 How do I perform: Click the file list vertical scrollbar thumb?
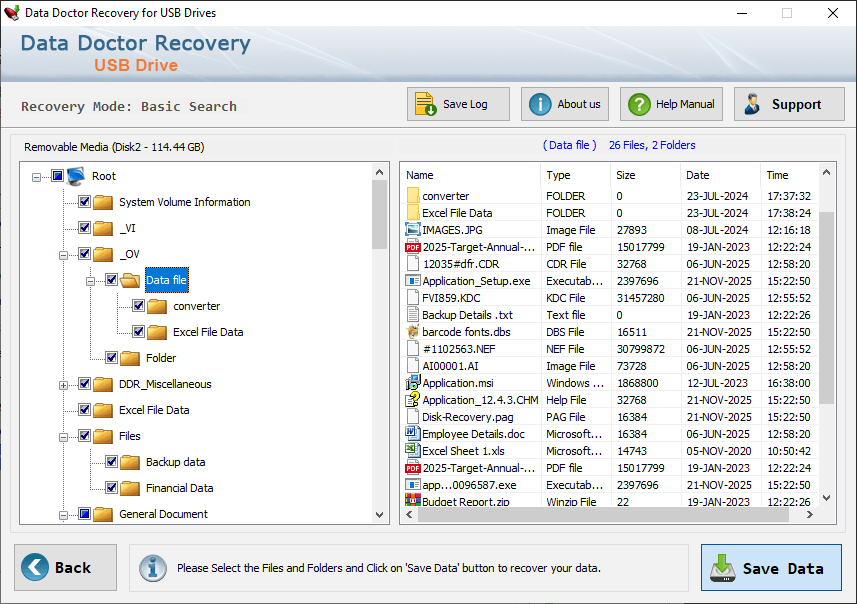point(826,308)
